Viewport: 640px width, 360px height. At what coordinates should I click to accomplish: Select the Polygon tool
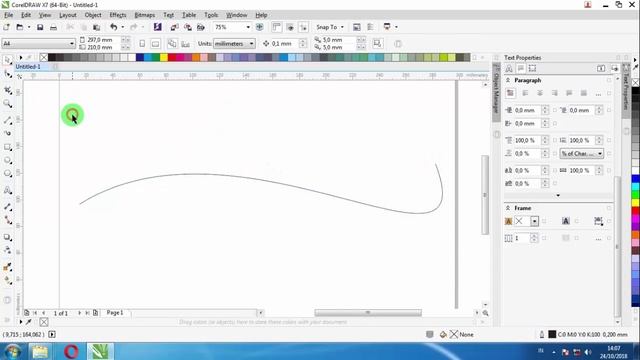pyautogui.click(x=7, y=174)
